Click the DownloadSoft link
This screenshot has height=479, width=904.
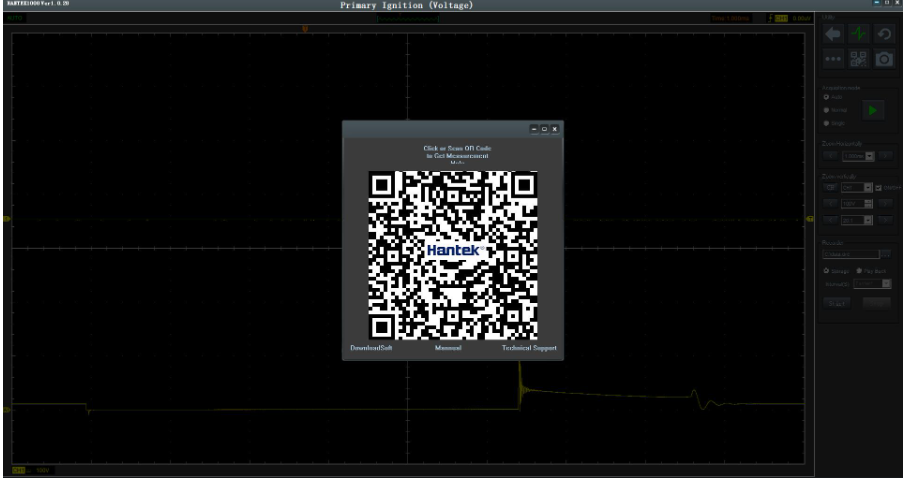[x=371, y=348]
